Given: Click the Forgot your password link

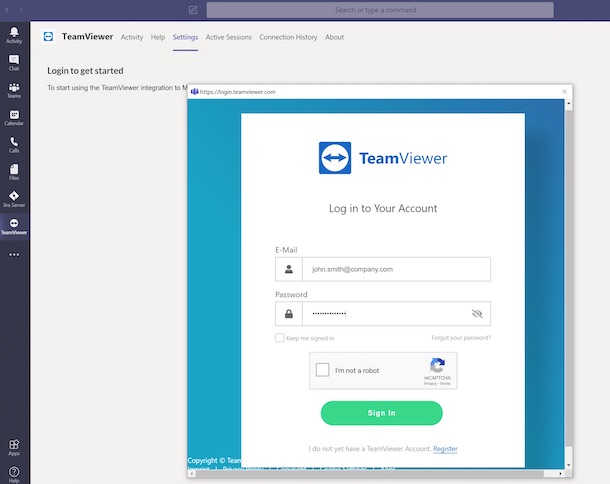Looking at the screenshot, I should tap(461, 338).
